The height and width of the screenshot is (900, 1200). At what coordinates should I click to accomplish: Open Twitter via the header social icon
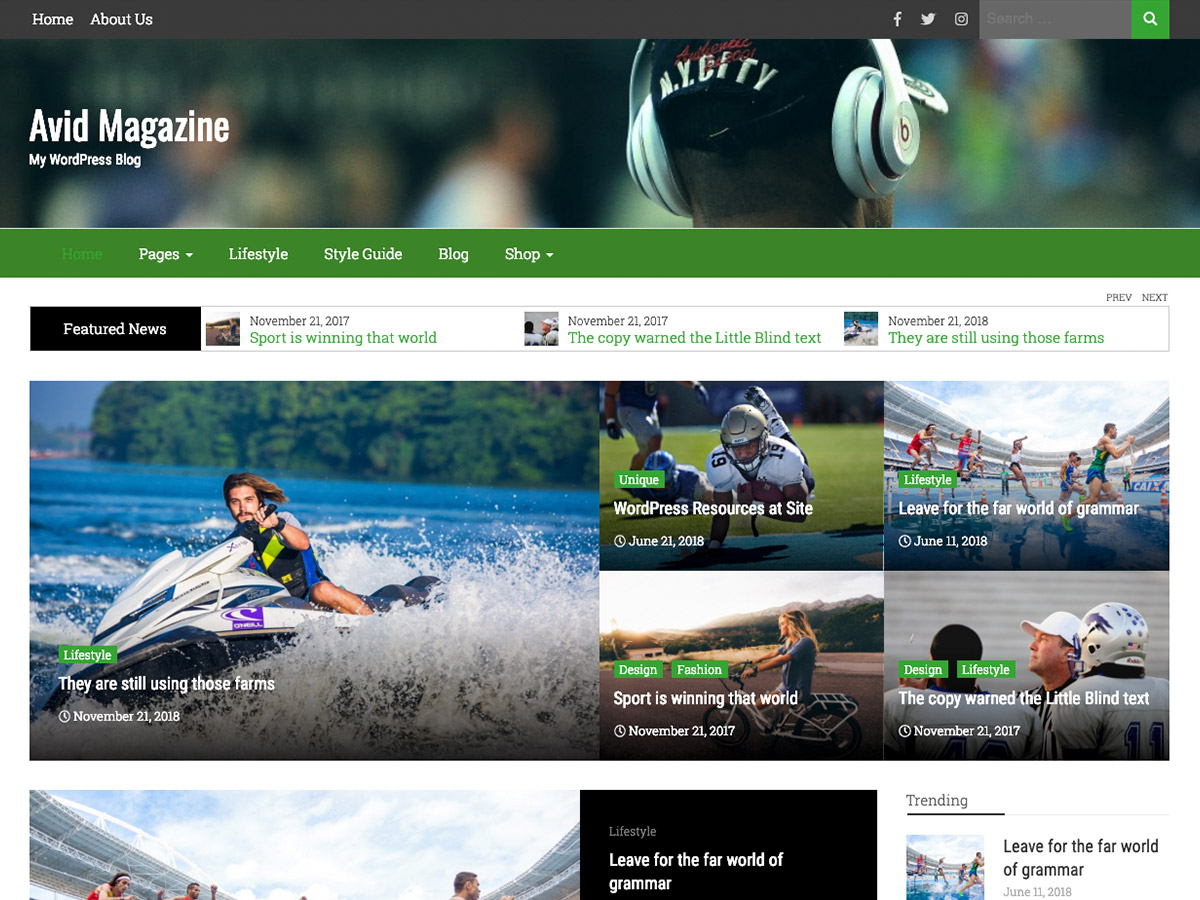pyautogui.click(x=928, y=19)
